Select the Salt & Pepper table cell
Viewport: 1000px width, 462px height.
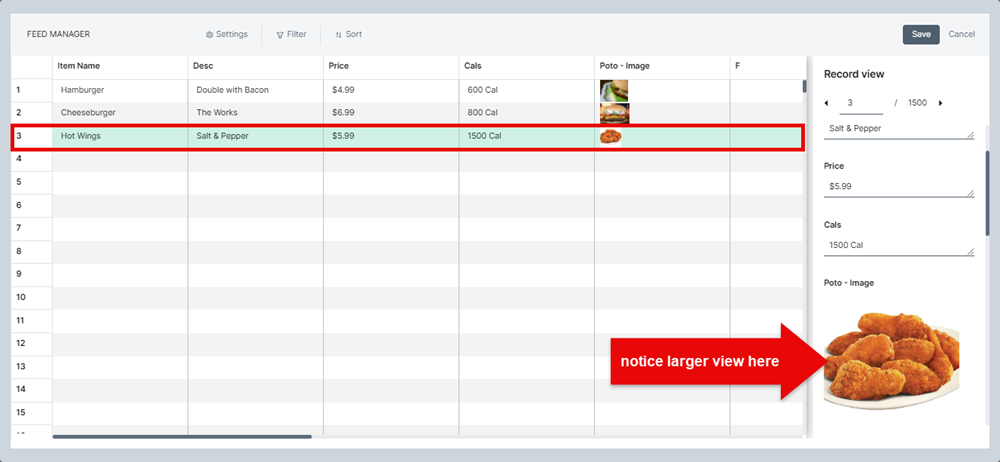[x=256, y=137]
